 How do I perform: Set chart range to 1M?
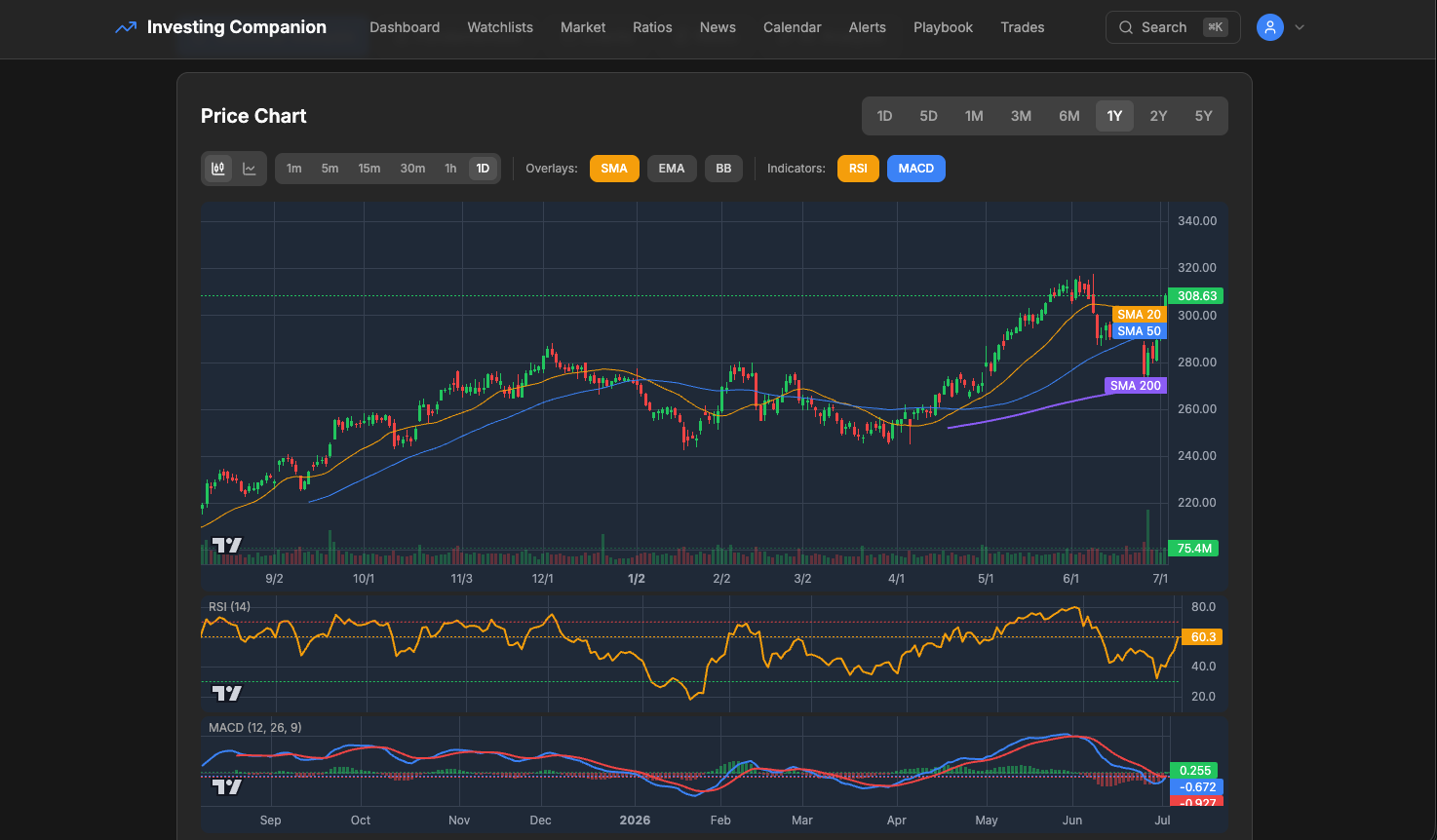(974, 116)
